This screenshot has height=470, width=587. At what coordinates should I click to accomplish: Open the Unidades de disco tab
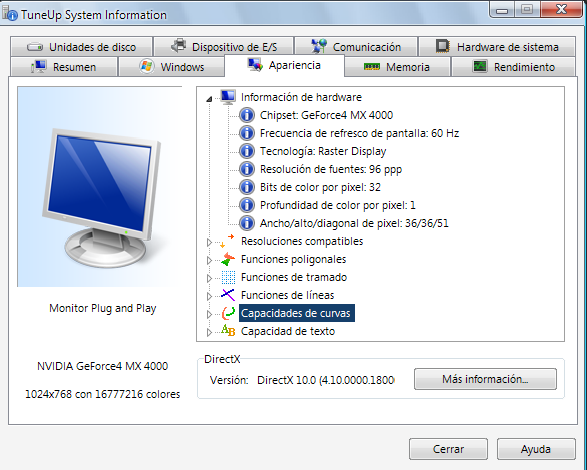click(x=82, y=47)
